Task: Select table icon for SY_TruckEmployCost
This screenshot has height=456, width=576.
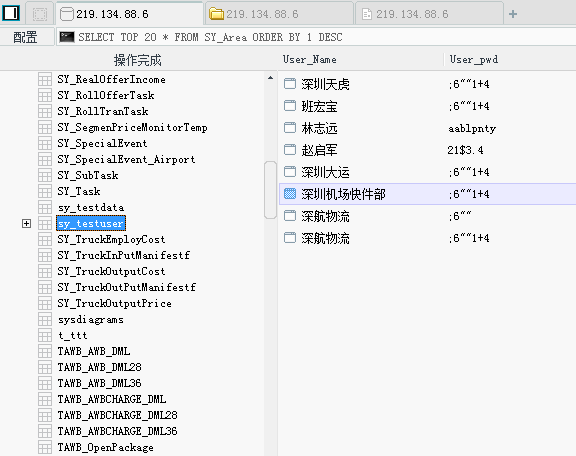Action: (45, 240)
